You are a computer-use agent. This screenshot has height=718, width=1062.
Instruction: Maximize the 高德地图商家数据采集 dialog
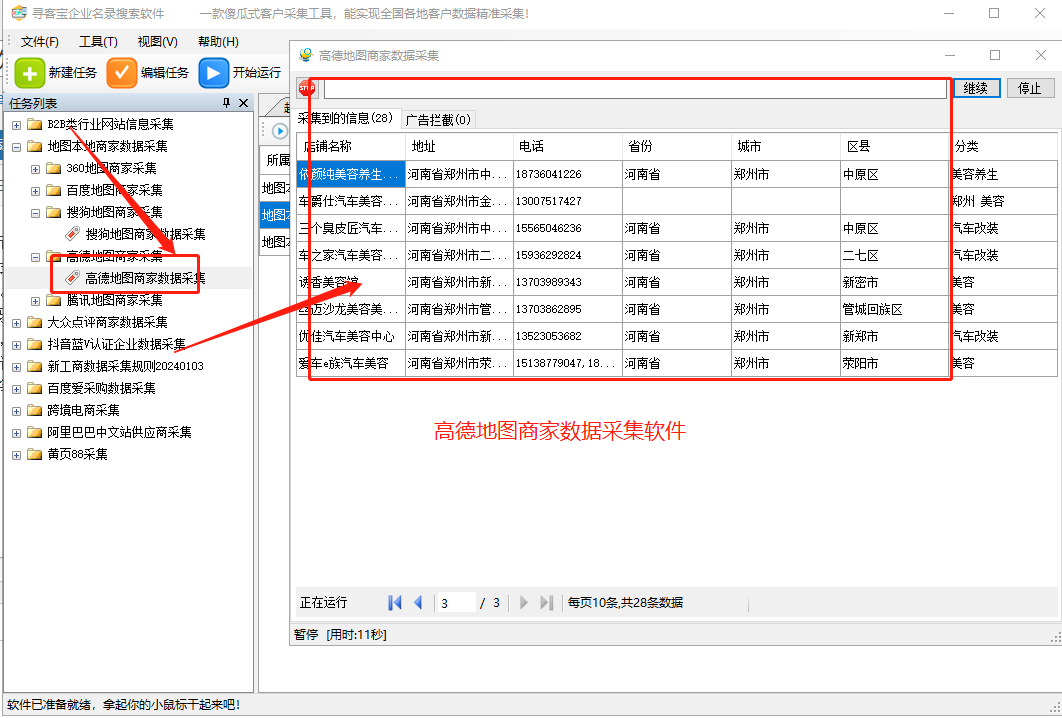pyautogui.click(x=995, y=55)
